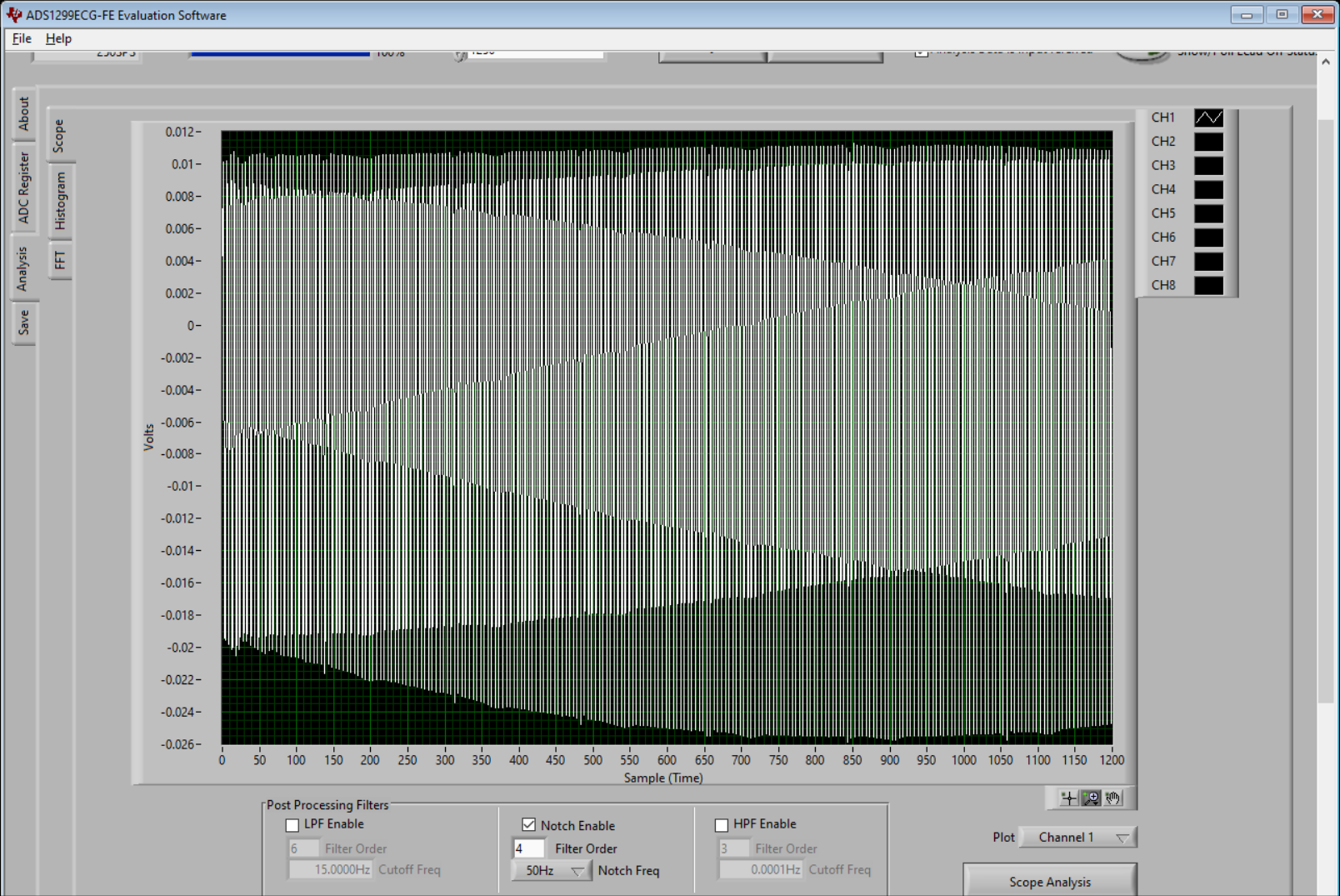Image resolution: width=1340 pixels, height=896 pixels.
Task: Click the CH6 plot legend swatch
Action: tap(1208, 238)
